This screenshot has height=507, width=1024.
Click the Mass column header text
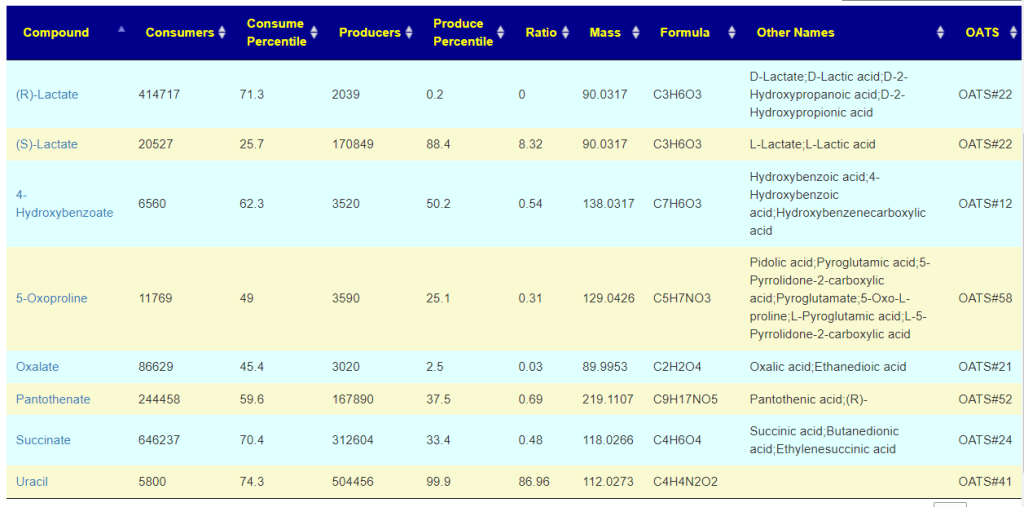(x=605, y=33)
